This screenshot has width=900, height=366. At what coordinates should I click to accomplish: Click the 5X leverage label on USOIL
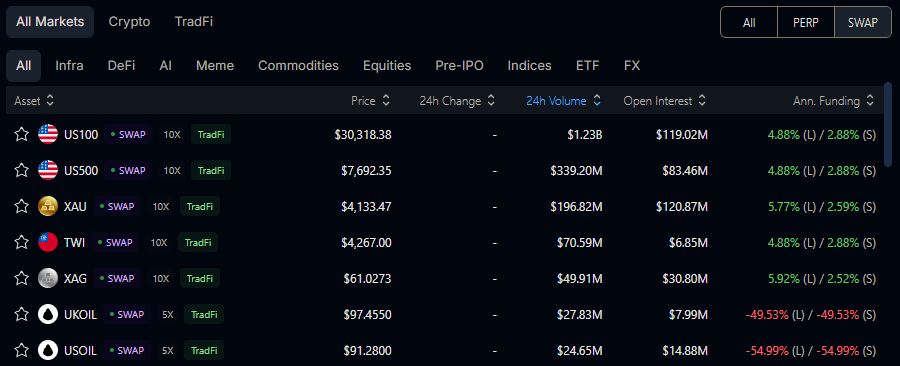point(168,350)
